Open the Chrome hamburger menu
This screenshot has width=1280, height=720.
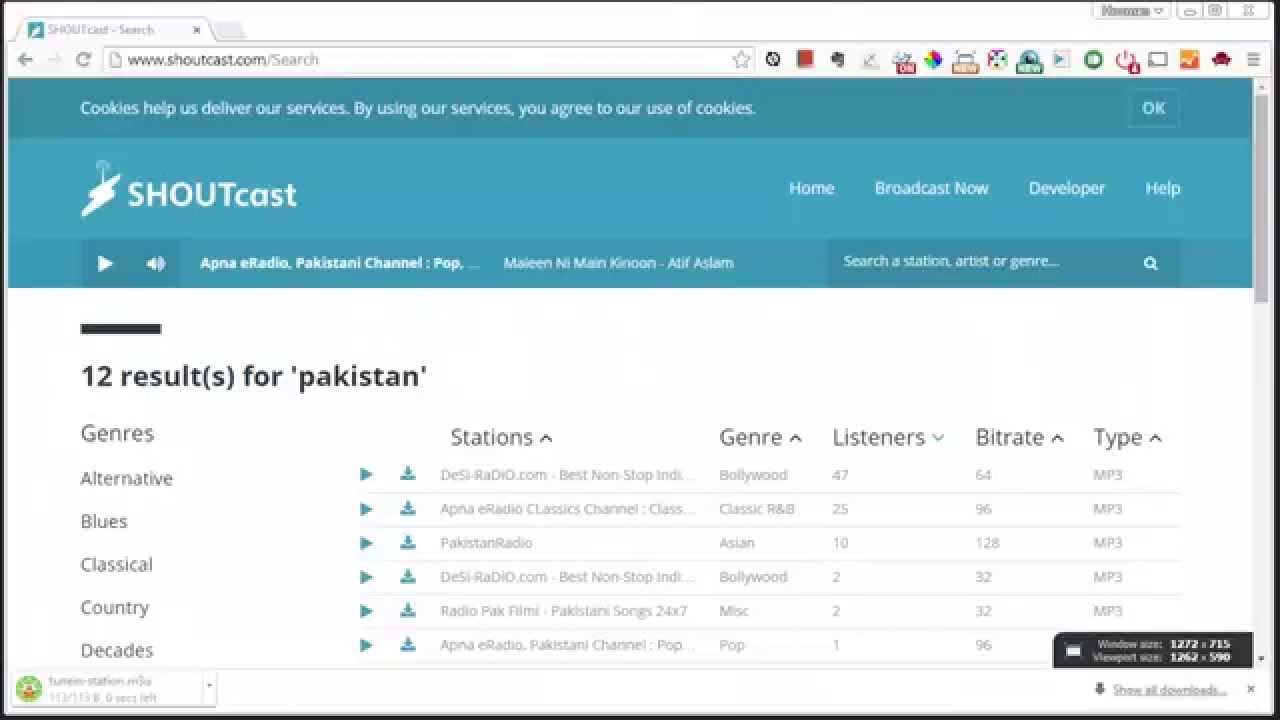point(1253,60)
